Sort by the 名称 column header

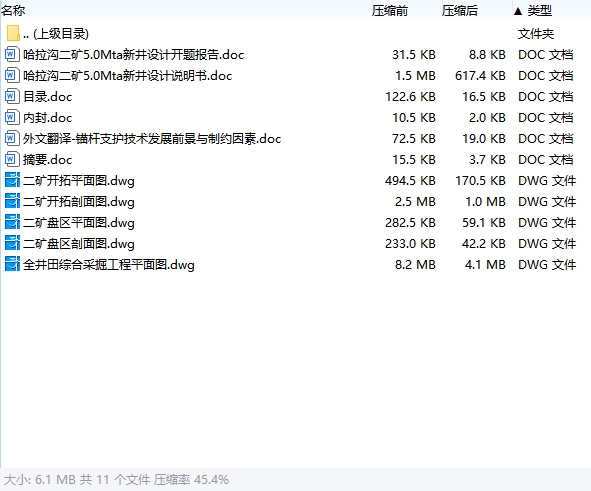[13, 11]
